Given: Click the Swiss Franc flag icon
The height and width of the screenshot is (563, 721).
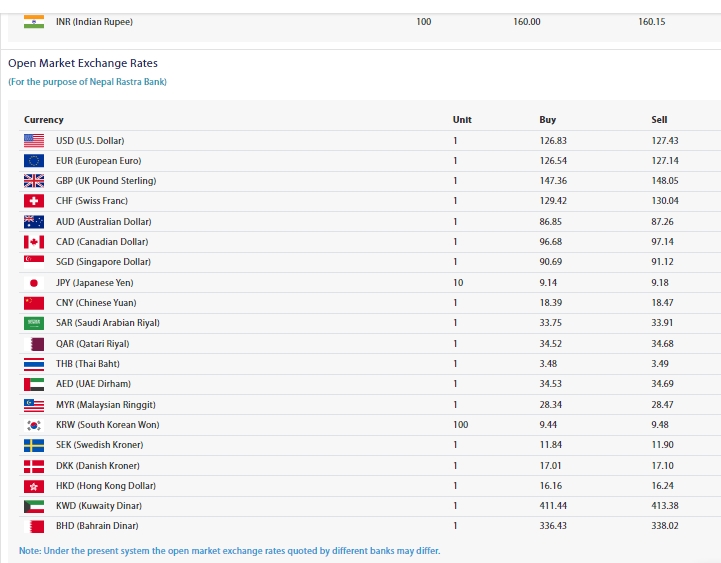Looking at the screenshot, I should point(34,201).
